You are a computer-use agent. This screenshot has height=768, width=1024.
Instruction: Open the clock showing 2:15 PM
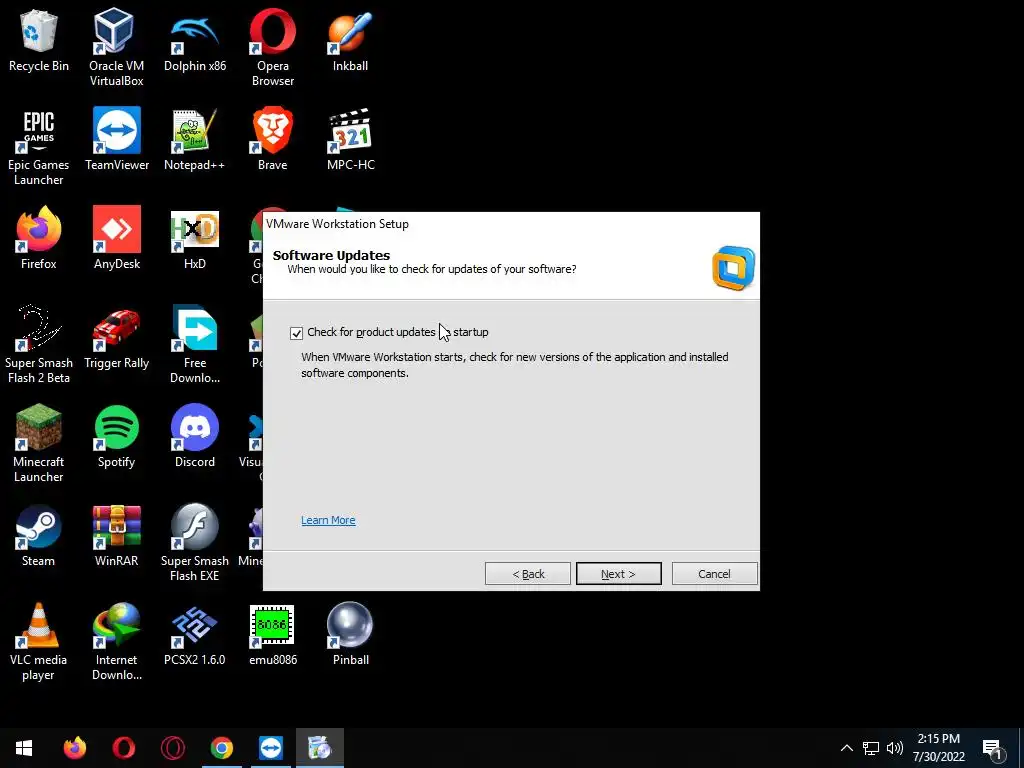(x=938, y=748)
